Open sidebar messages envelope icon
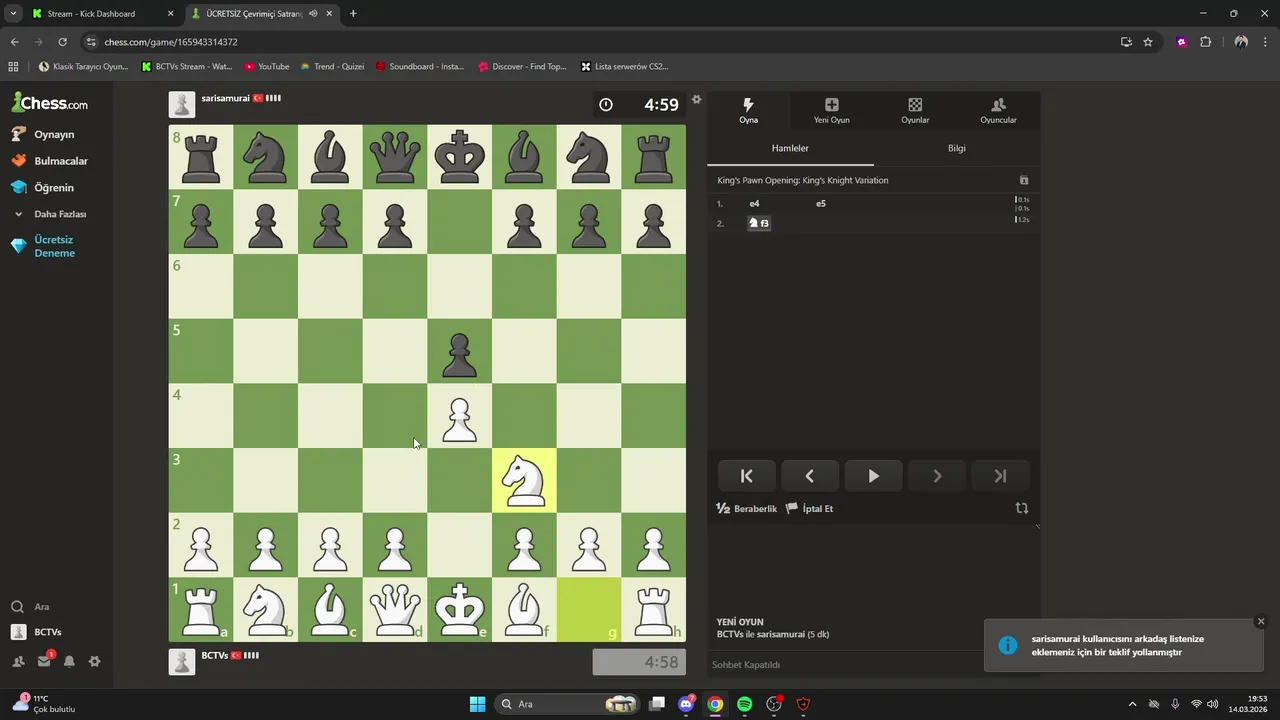 click(44, 661)
